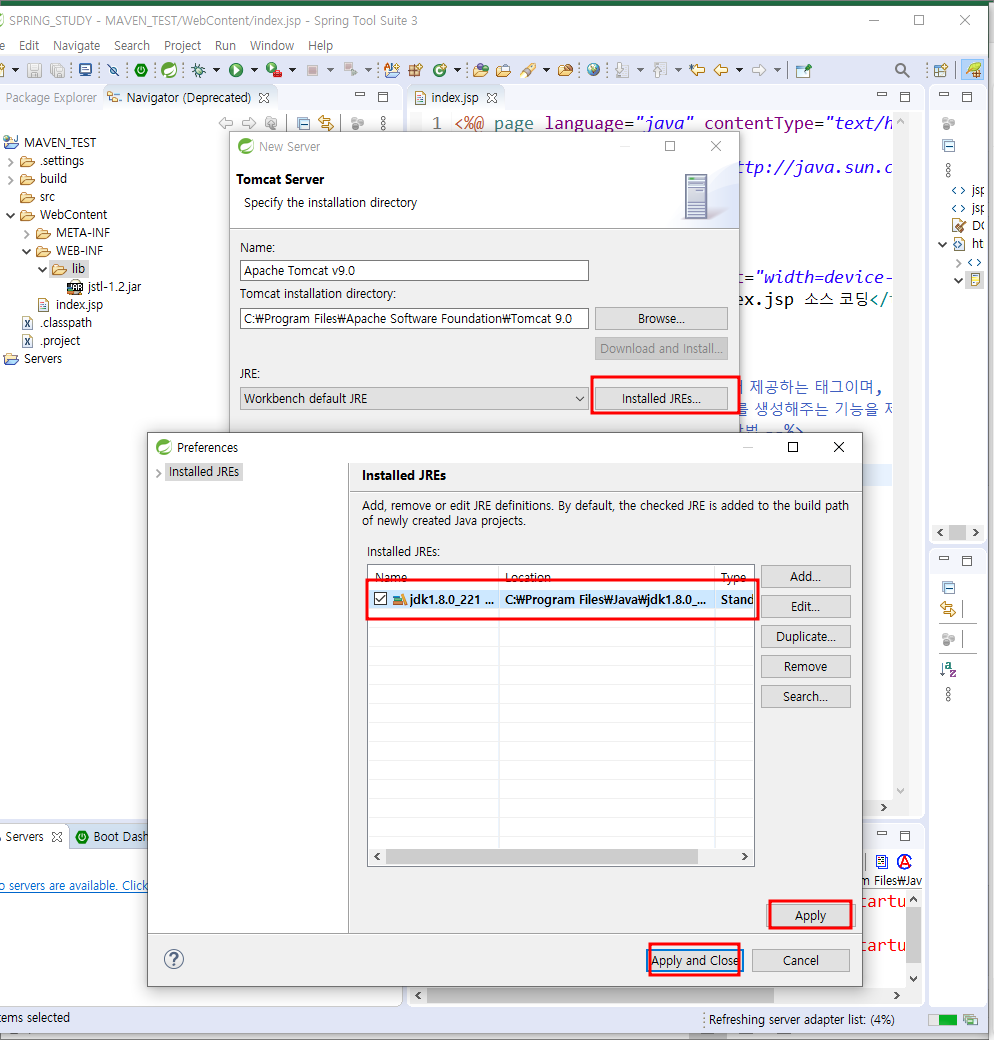Viewport: 994px width, 1040px height.
Task: Click Add... in Installed JREs
Action: pos(806,576)
